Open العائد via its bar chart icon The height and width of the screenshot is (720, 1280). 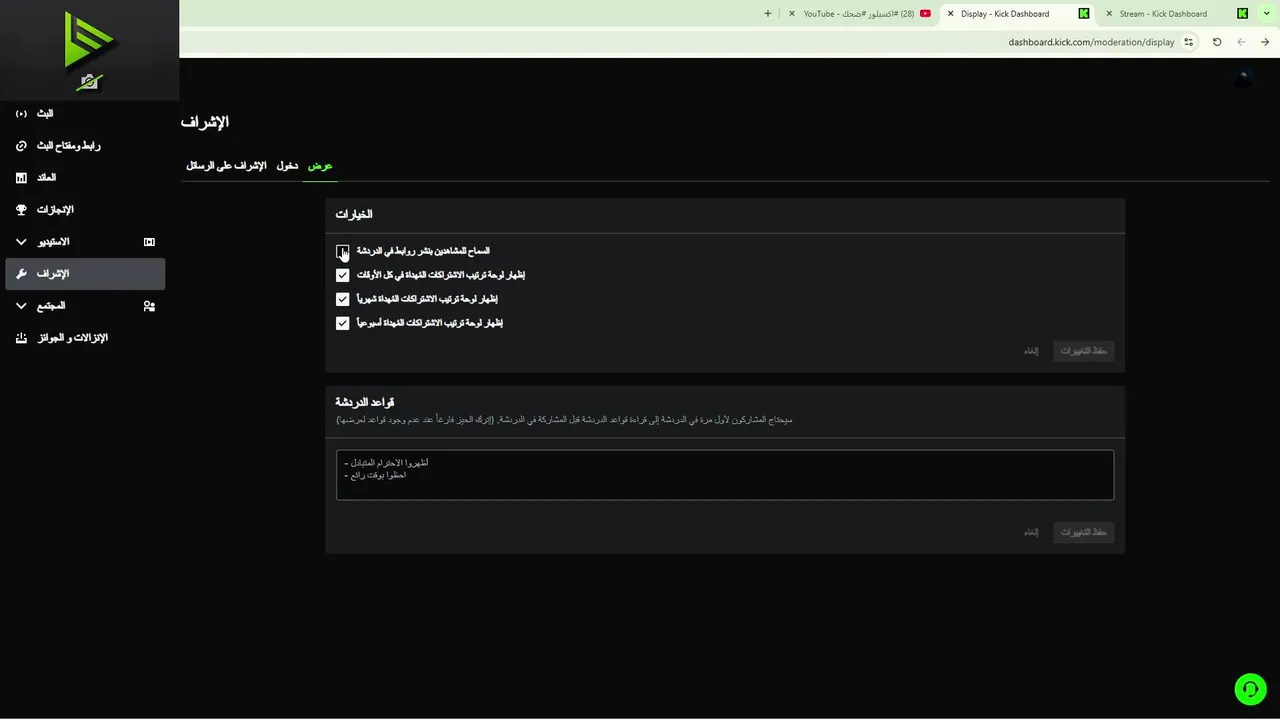[x=21, y=178]
